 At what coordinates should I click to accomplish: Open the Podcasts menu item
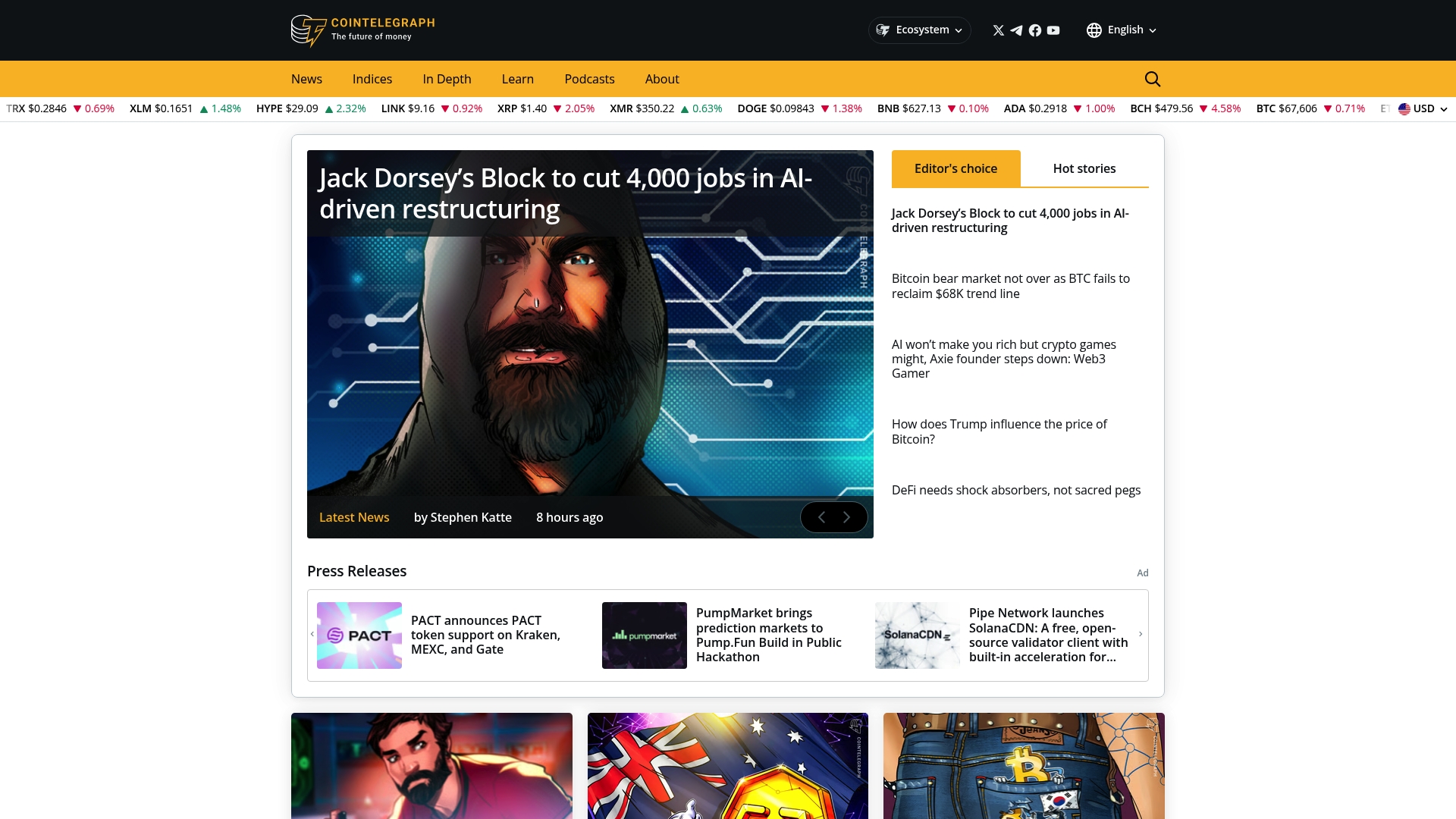pyautogui.click(x=589, y=79)
